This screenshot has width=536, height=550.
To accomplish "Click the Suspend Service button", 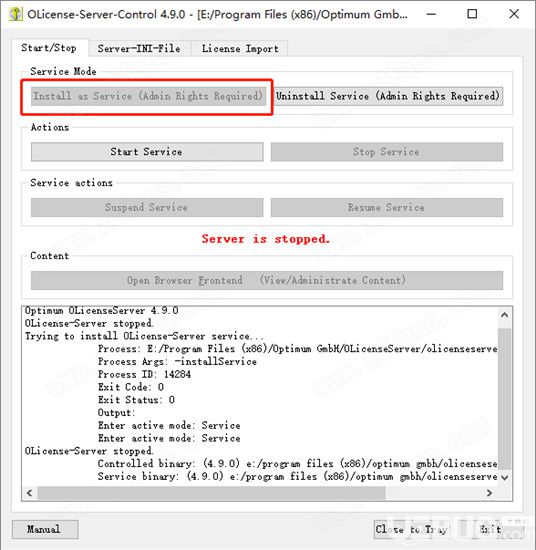I will (147, 207).
